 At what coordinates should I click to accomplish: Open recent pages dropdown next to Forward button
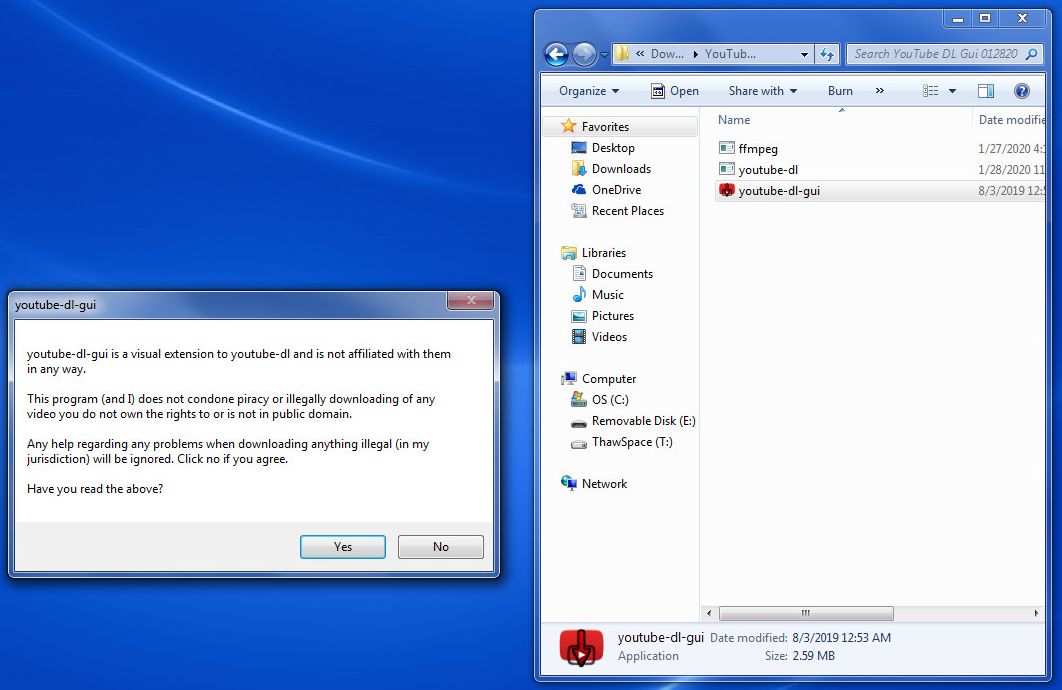pyautogui.click(x=604, y=55)
